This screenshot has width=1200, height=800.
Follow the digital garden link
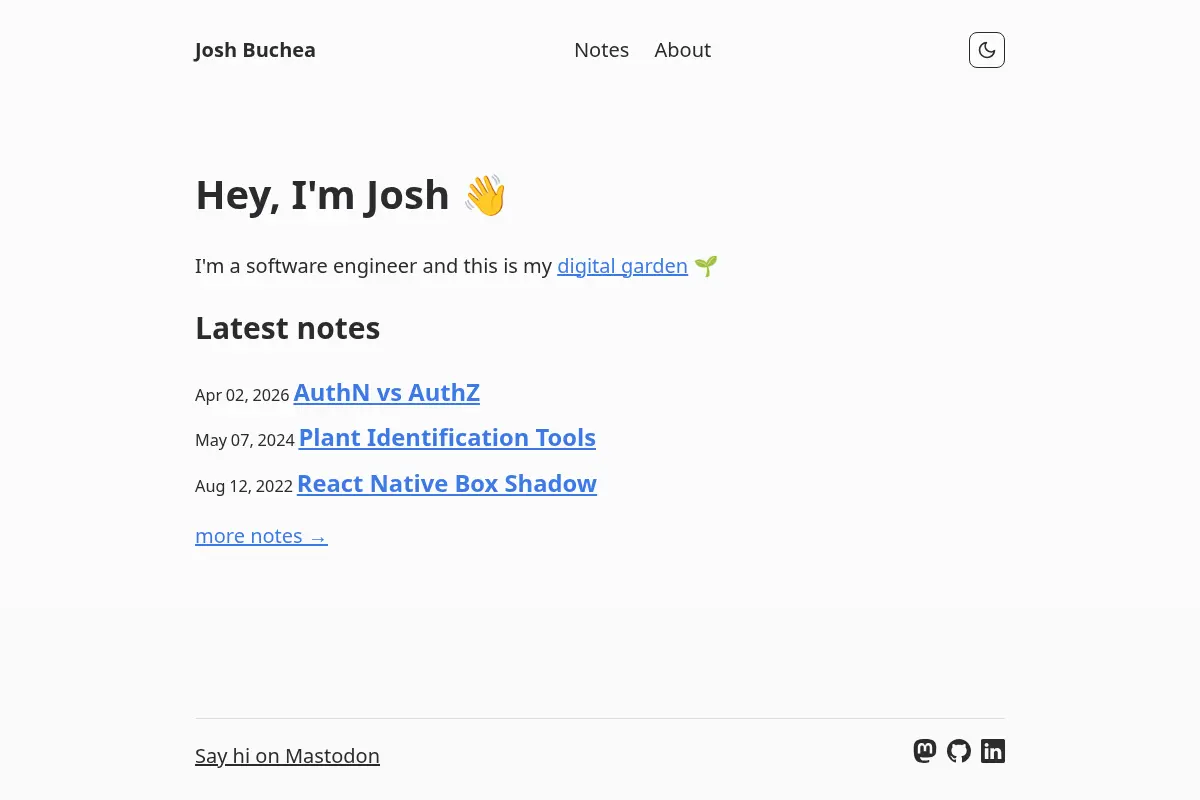(x=622, y=266)
